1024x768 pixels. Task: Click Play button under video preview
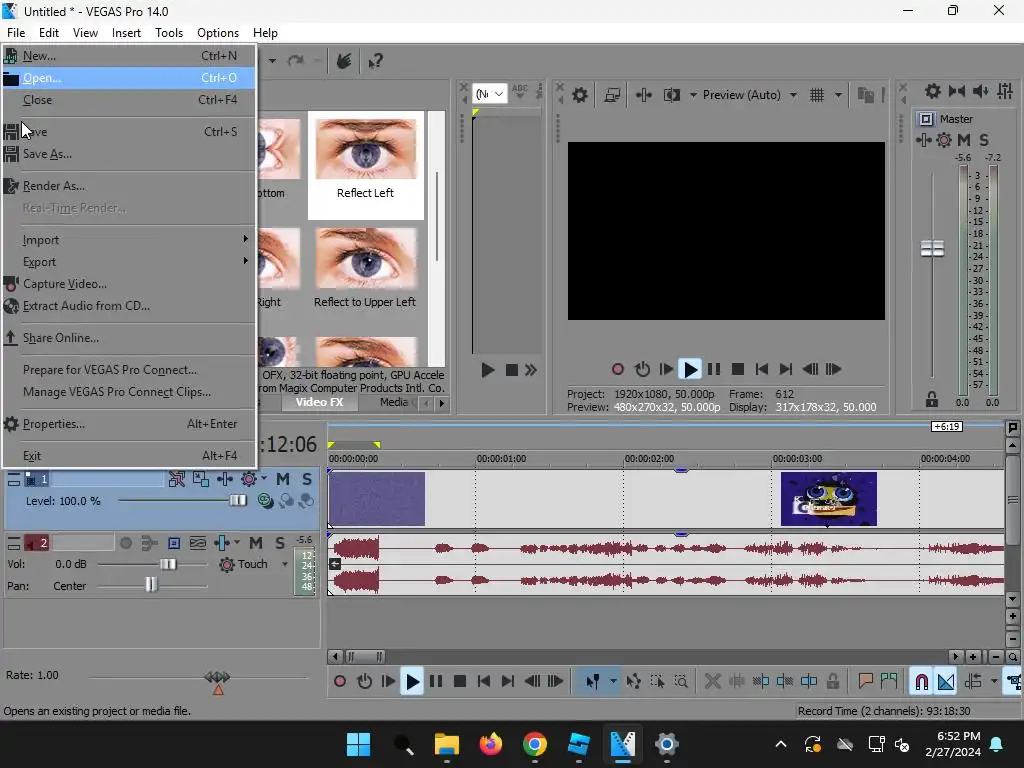690,370
